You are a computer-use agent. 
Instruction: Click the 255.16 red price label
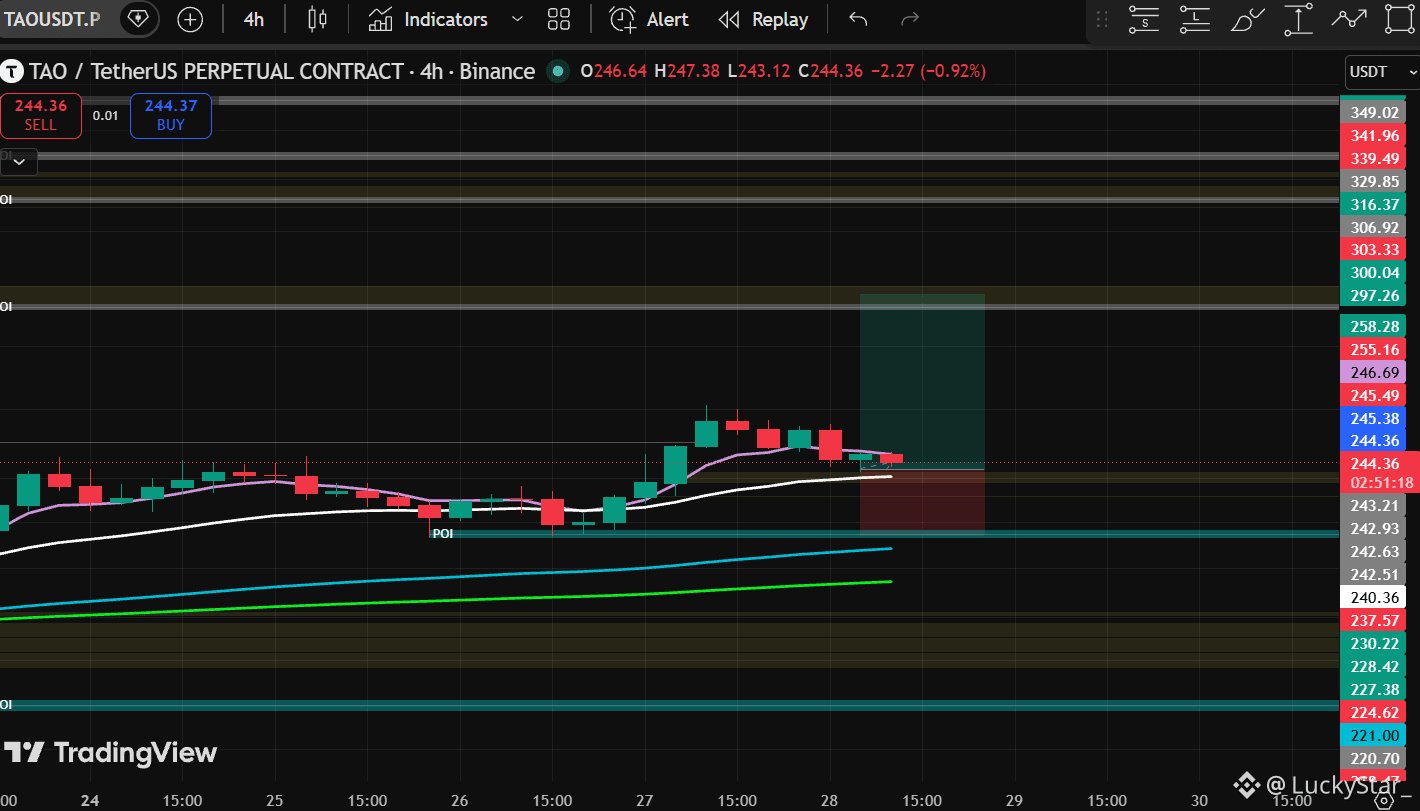[1374, 349]
